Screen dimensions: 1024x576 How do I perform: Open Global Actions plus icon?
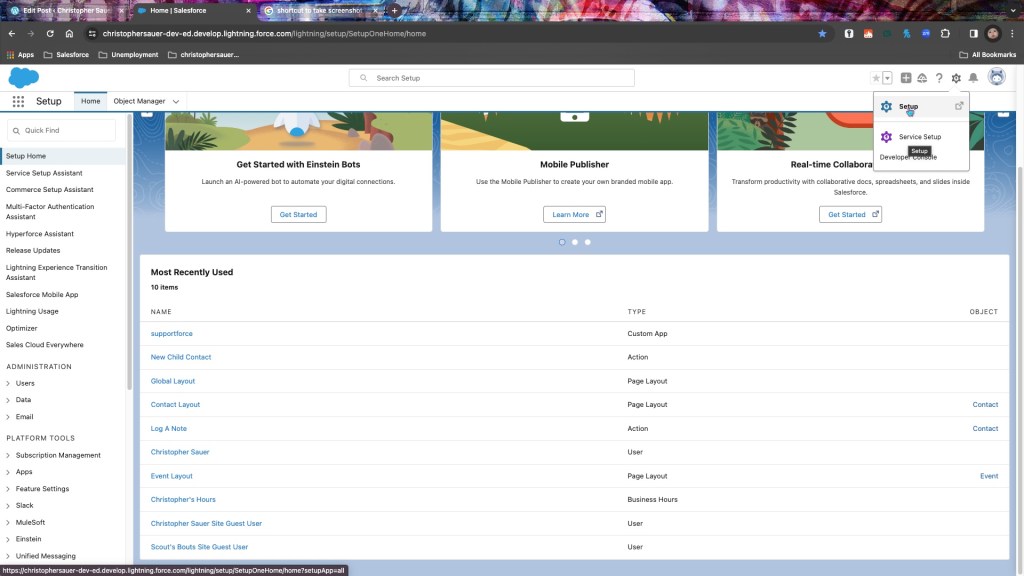pos(906,78)
